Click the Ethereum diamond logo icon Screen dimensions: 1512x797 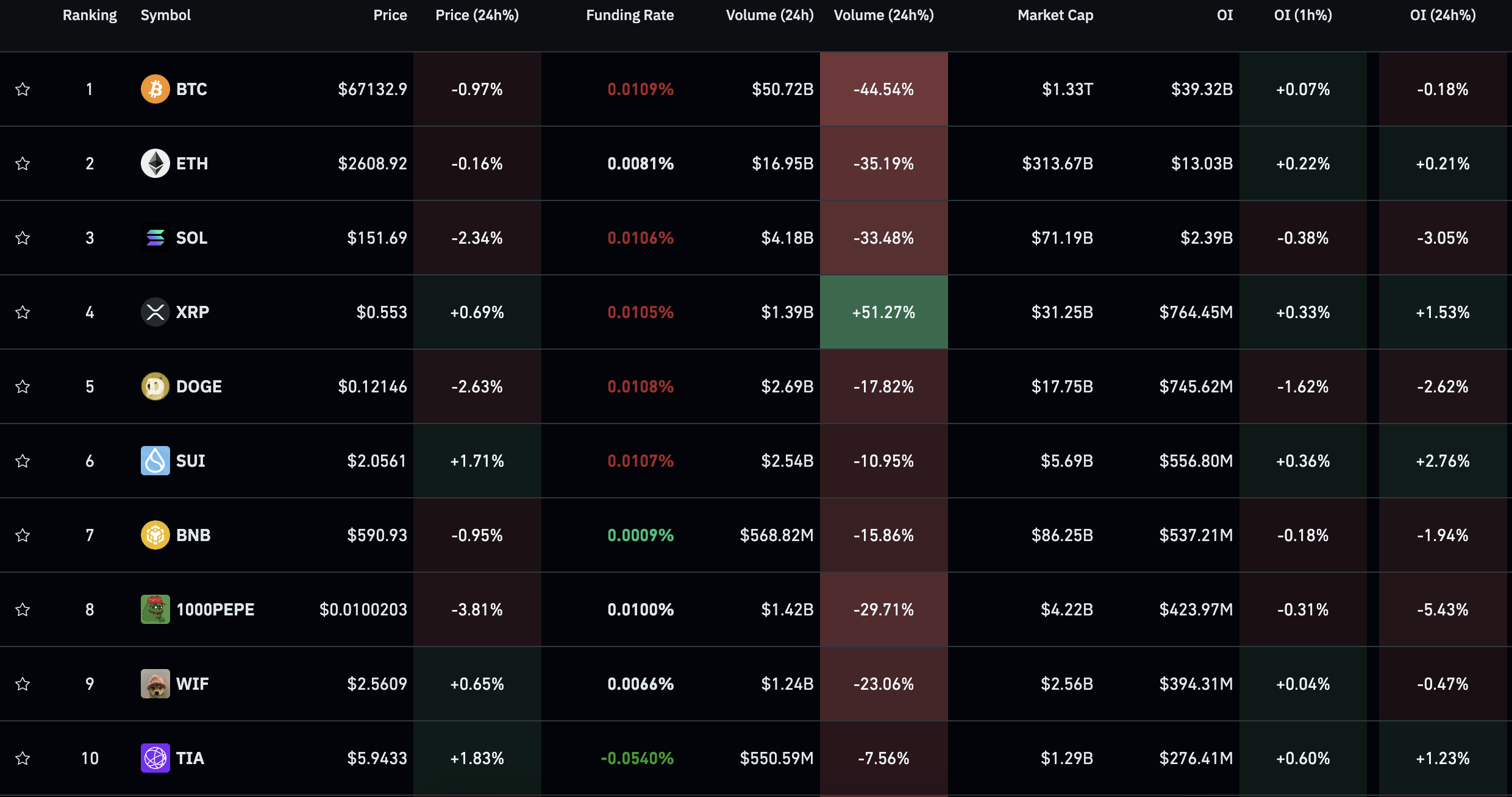click(155, 163)
